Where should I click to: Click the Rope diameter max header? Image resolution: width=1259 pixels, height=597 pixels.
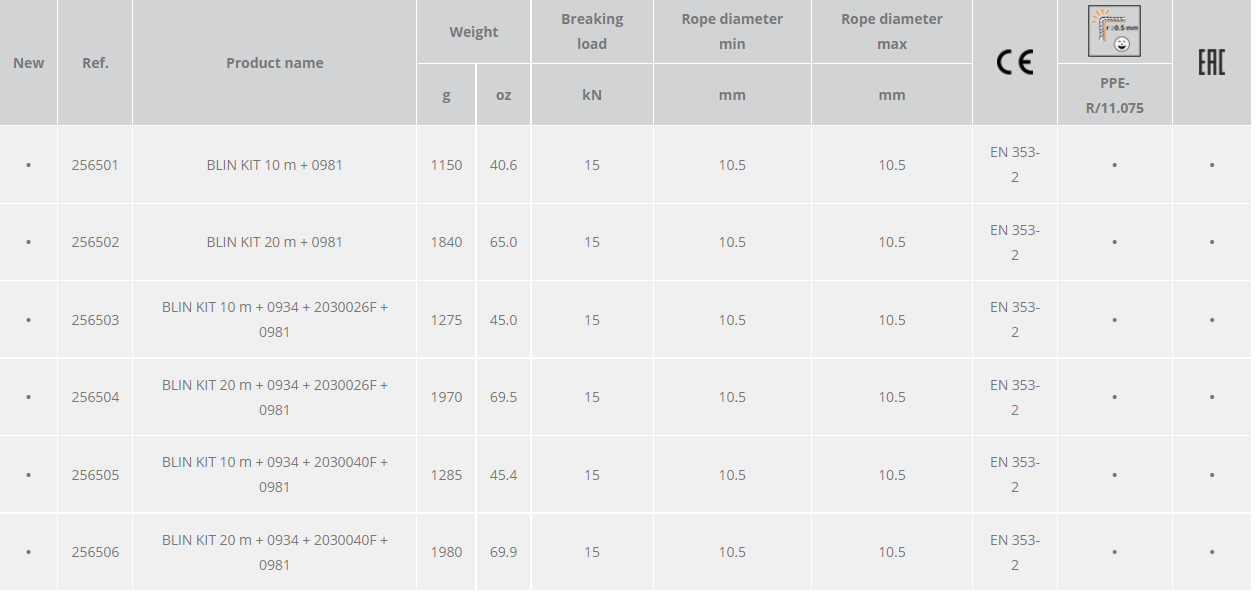tap(891, 31)
